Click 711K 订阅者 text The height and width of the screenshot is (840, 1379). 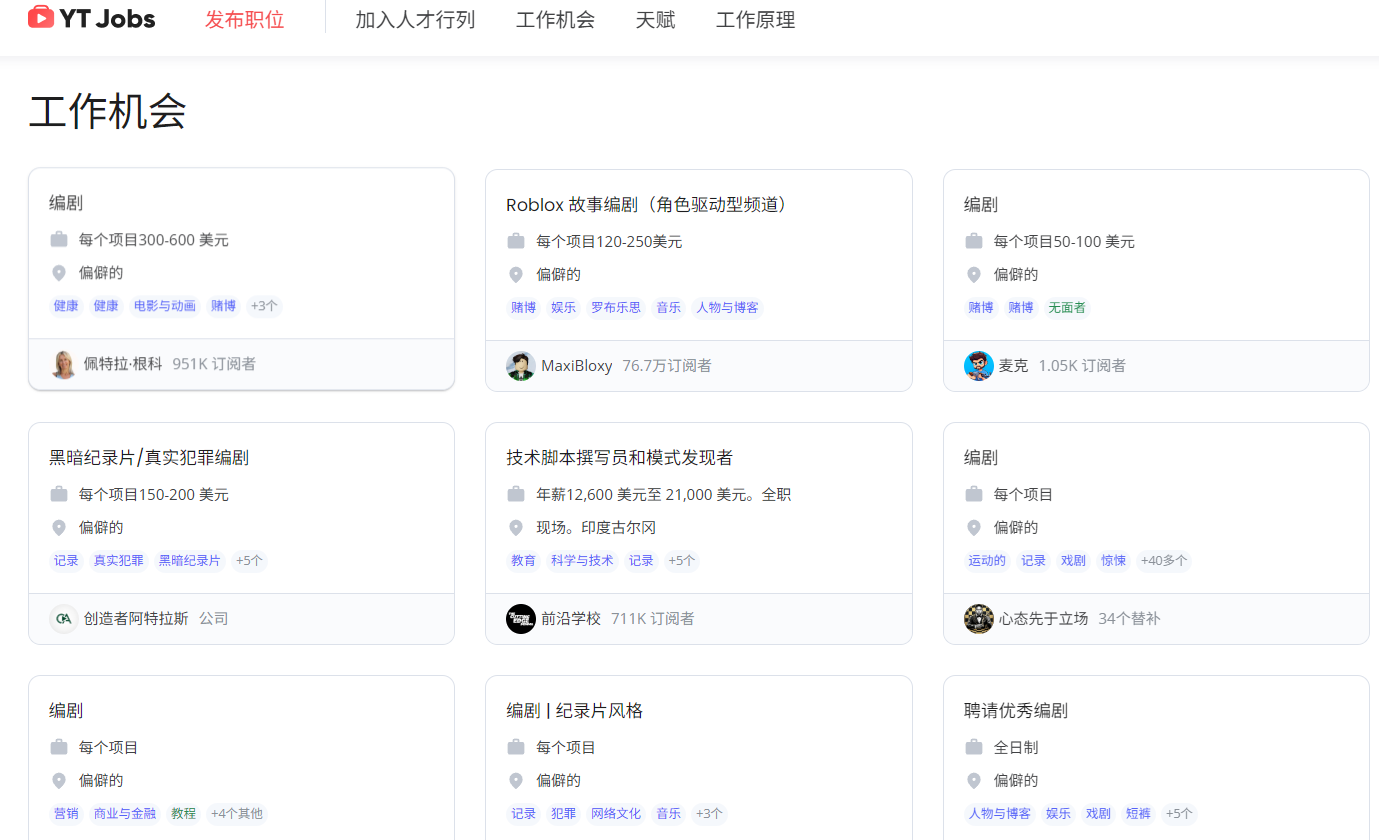click(x=653, y=619)
